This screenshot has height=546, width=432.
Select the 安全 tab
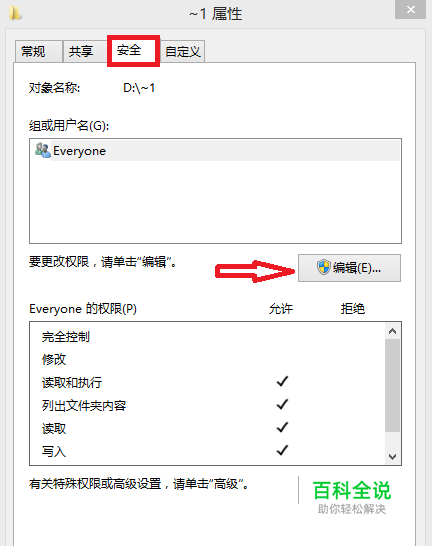click(133, 50)
